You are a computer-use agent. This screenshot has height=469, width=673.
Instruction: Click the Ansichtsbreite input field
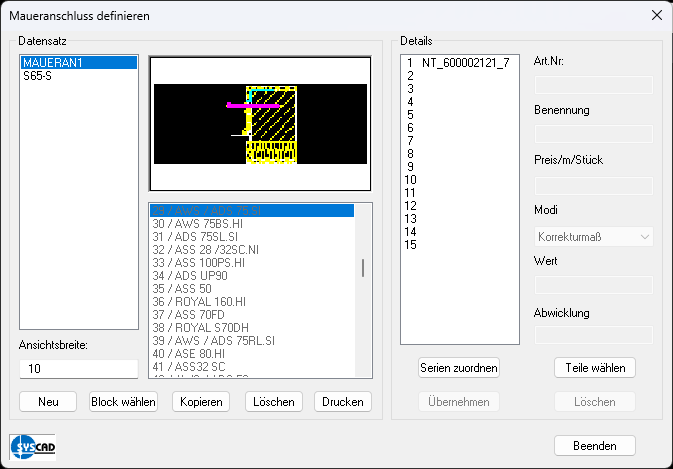[79, 369]
